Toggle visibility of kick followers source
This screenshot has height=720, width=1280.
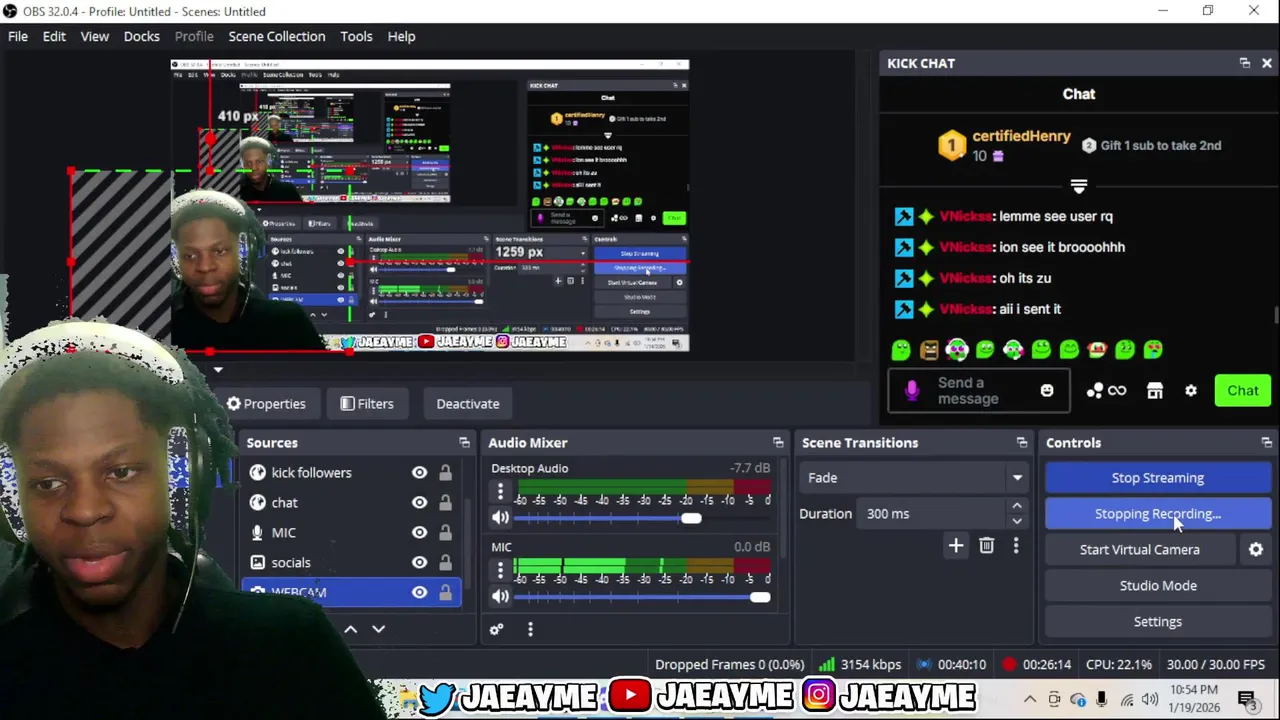419,473
